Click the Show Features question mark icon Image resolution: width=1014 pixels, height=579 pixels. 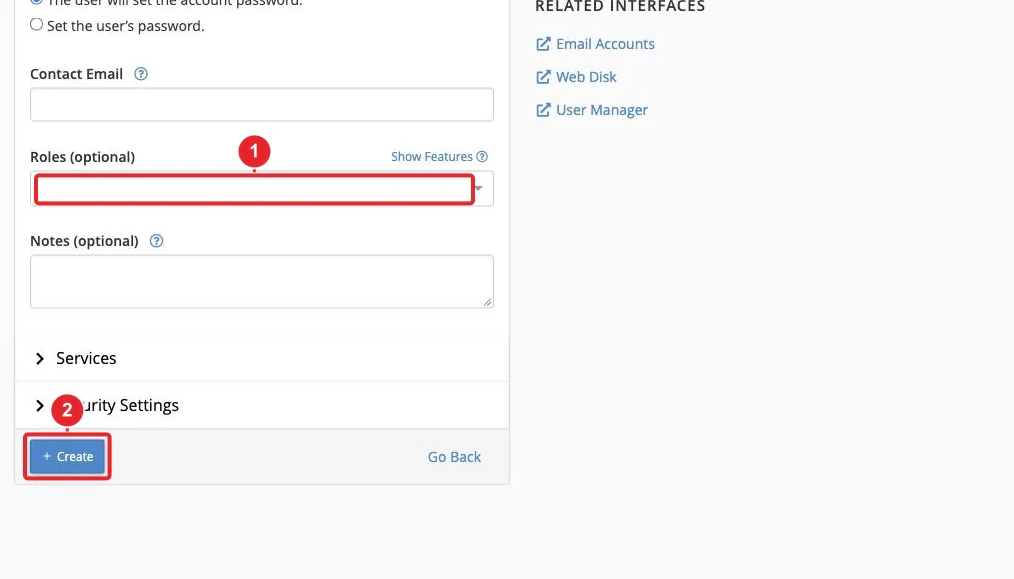[x=482, y=157]
